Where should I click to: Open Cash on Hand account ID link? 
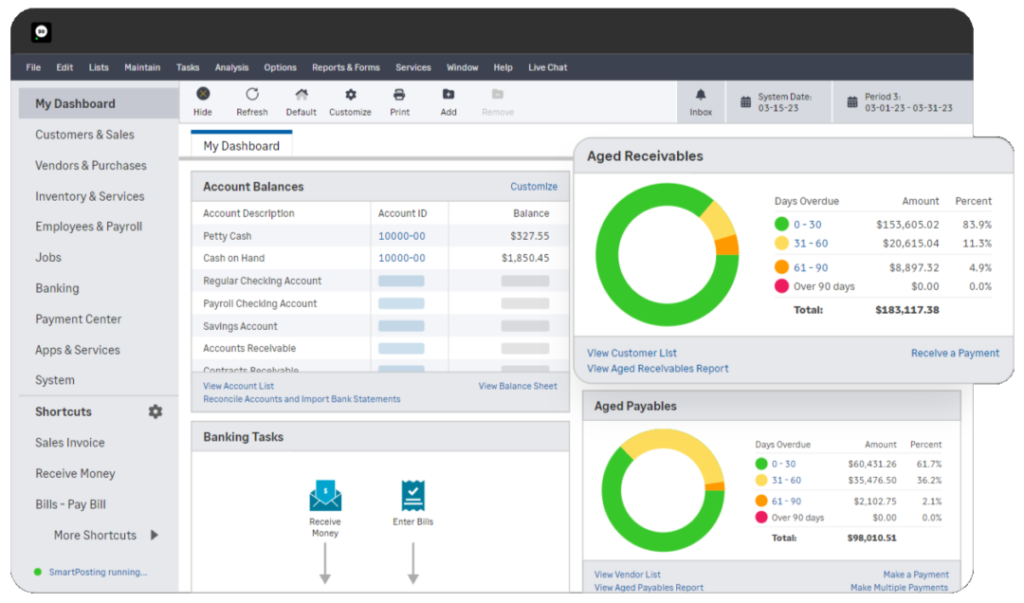(x=402, y=258)
